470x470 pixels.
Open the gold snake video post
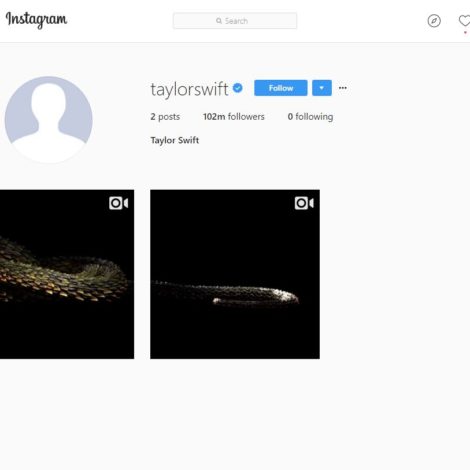click(x=67, y=274)
